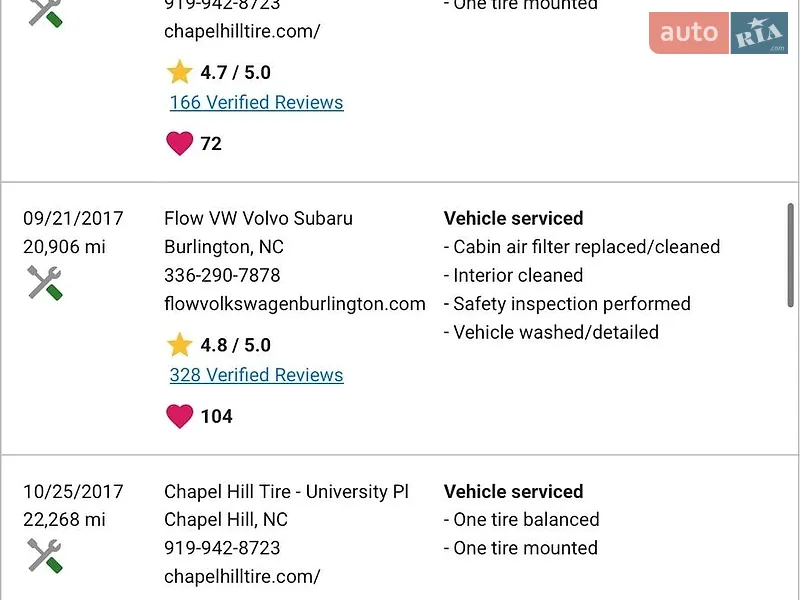Viewport: 800px width, 600px height.
Task: Click the gold star beside 4.7 / 5.0
Action: coord(180,72)
